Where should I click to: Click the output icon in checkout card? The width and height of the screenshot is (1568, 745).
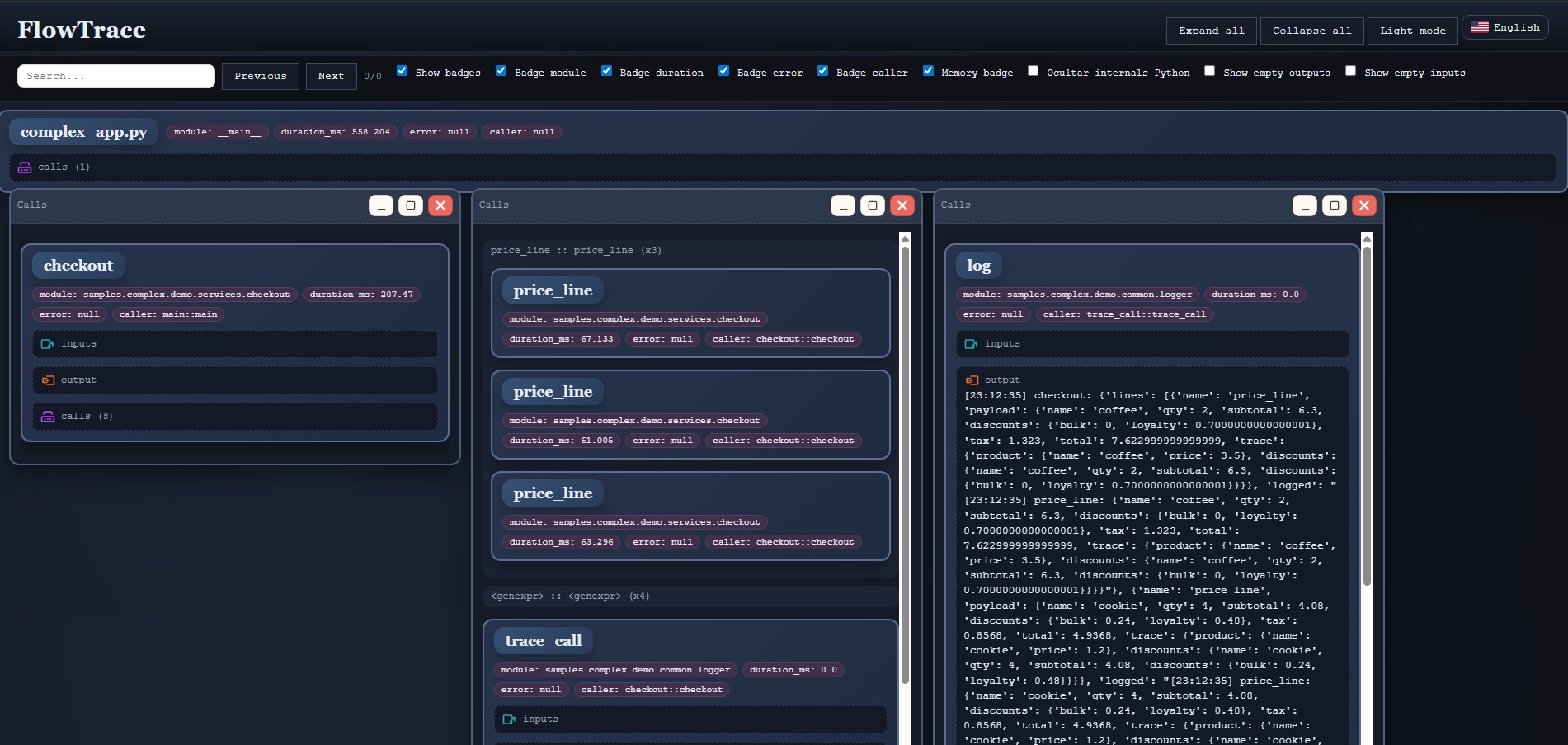click(48, 380)
